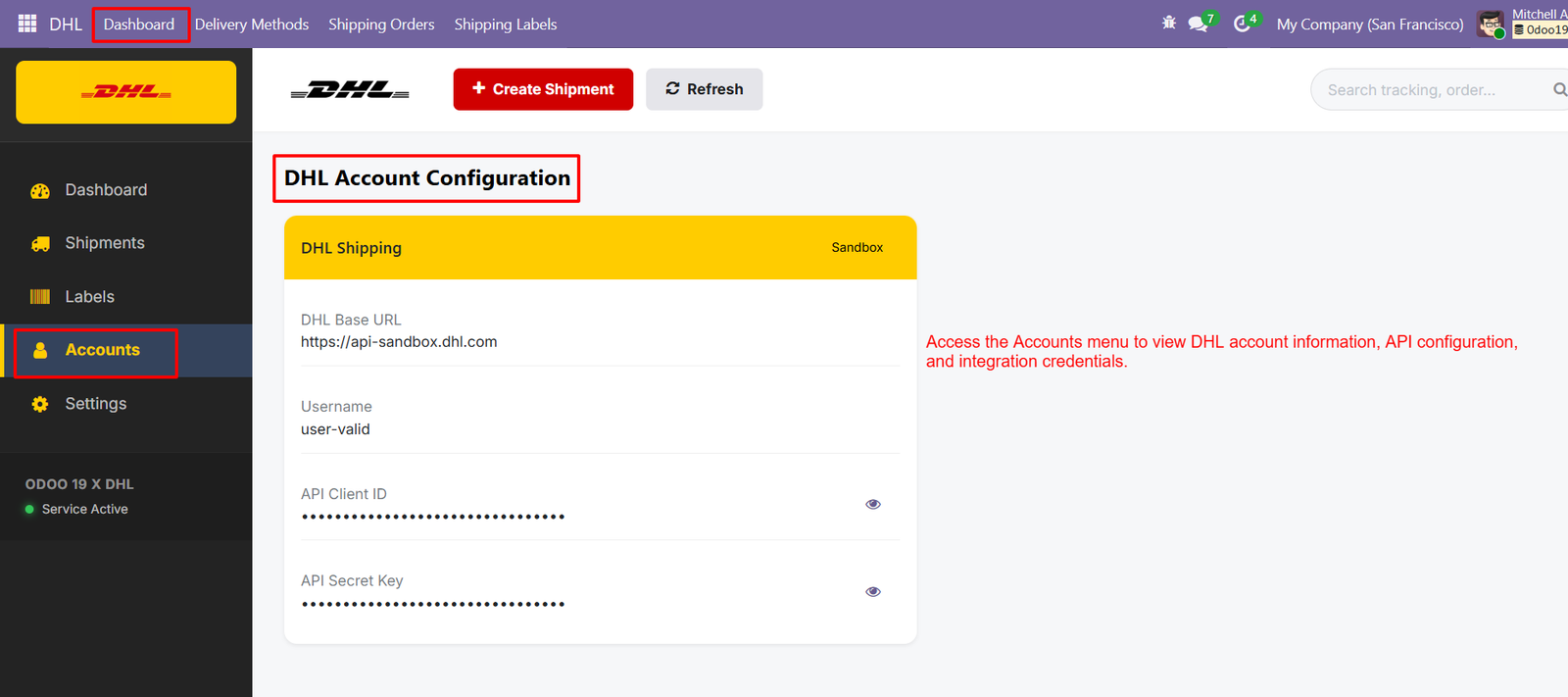The height and width of the screenshot is (697, 1568).
Task: Open the My Company (San Francisco) switcher
Action: coord(1370,24)
